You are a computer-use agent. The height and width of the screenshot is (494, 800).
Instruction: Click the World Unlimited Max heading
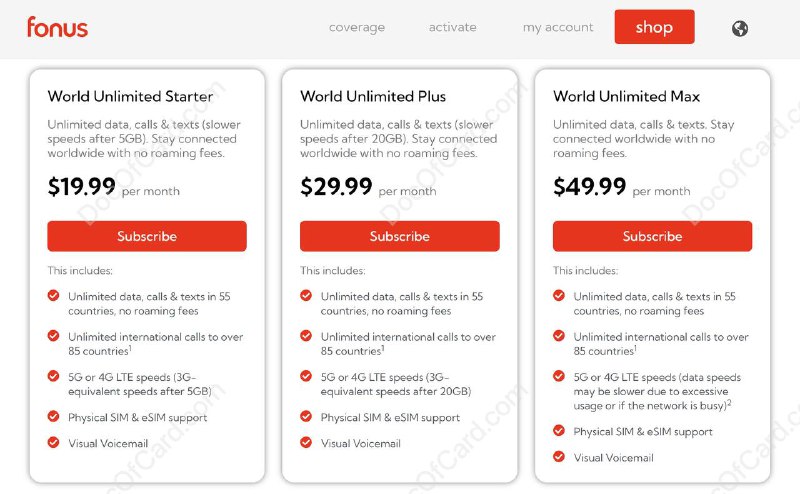click(x=626, y=97)
